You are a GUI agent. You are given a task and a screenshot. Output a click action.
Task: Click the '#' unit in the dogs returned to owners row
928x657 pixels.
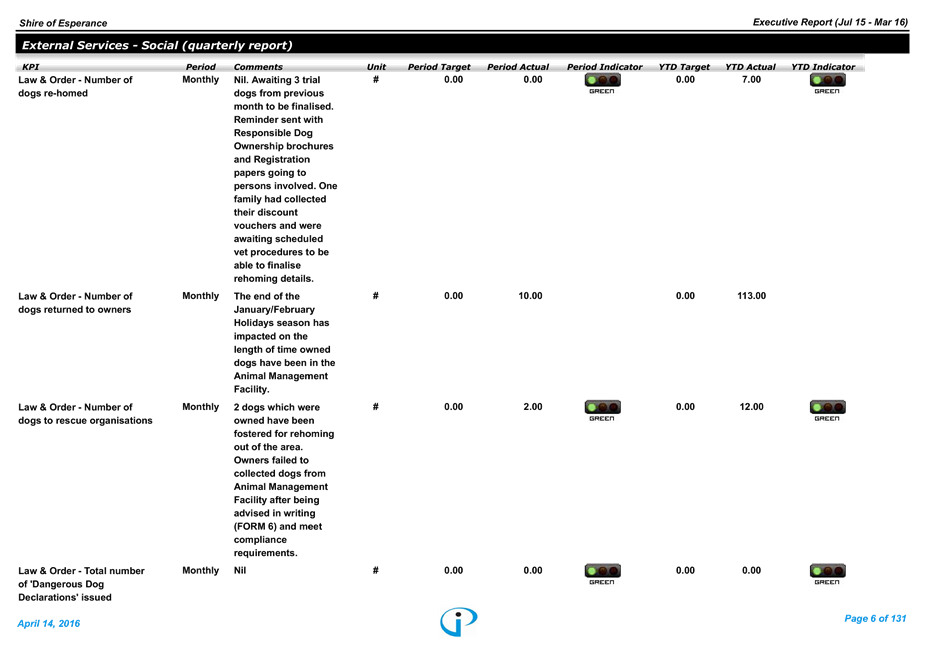pos(376,296)
